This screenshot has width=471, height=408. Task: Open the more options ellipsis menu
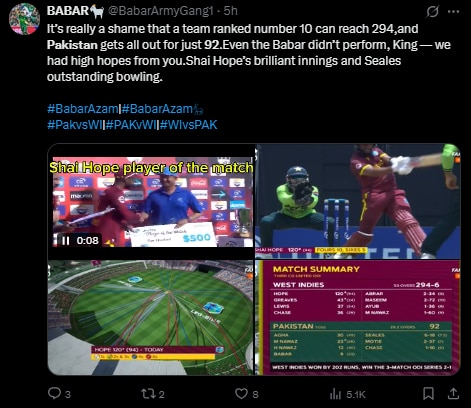pyautogui.click(x=454, y=12)
